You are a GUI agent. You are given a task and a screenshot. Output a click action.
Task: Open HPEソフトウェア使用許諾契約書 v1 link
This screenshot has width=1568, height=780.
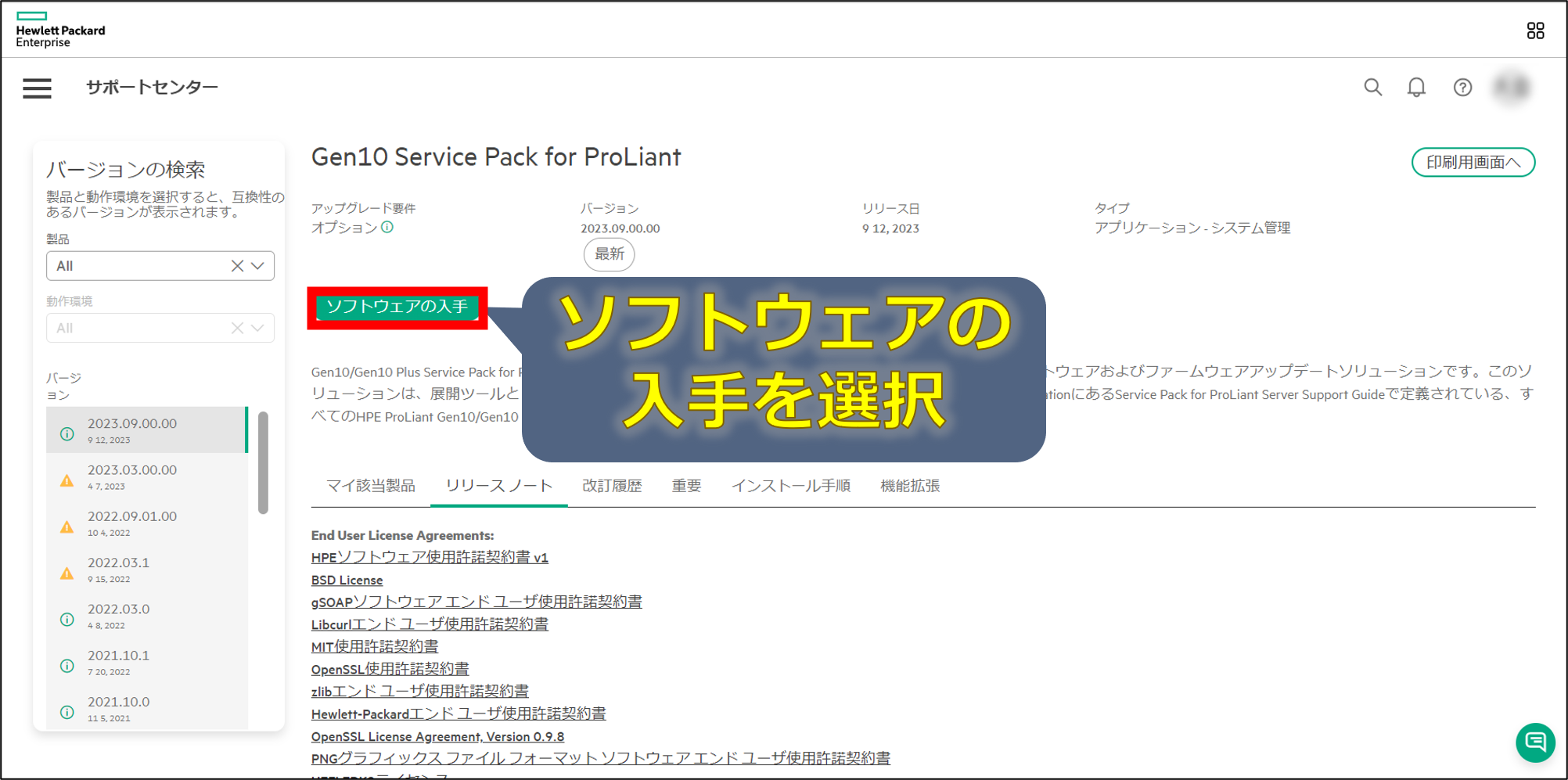coord(430,557)
